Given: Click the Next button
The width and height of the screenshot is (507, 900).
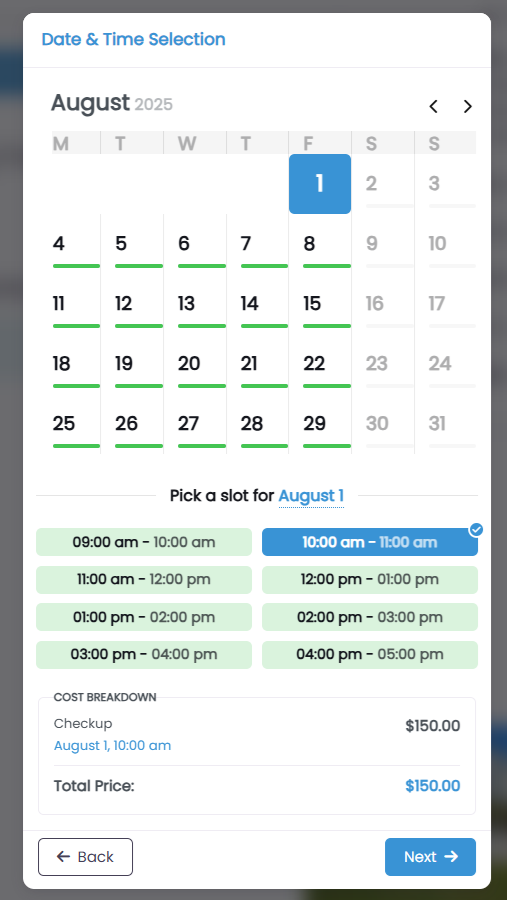Looking at the screenshot, I should click(x=431, y=857).
